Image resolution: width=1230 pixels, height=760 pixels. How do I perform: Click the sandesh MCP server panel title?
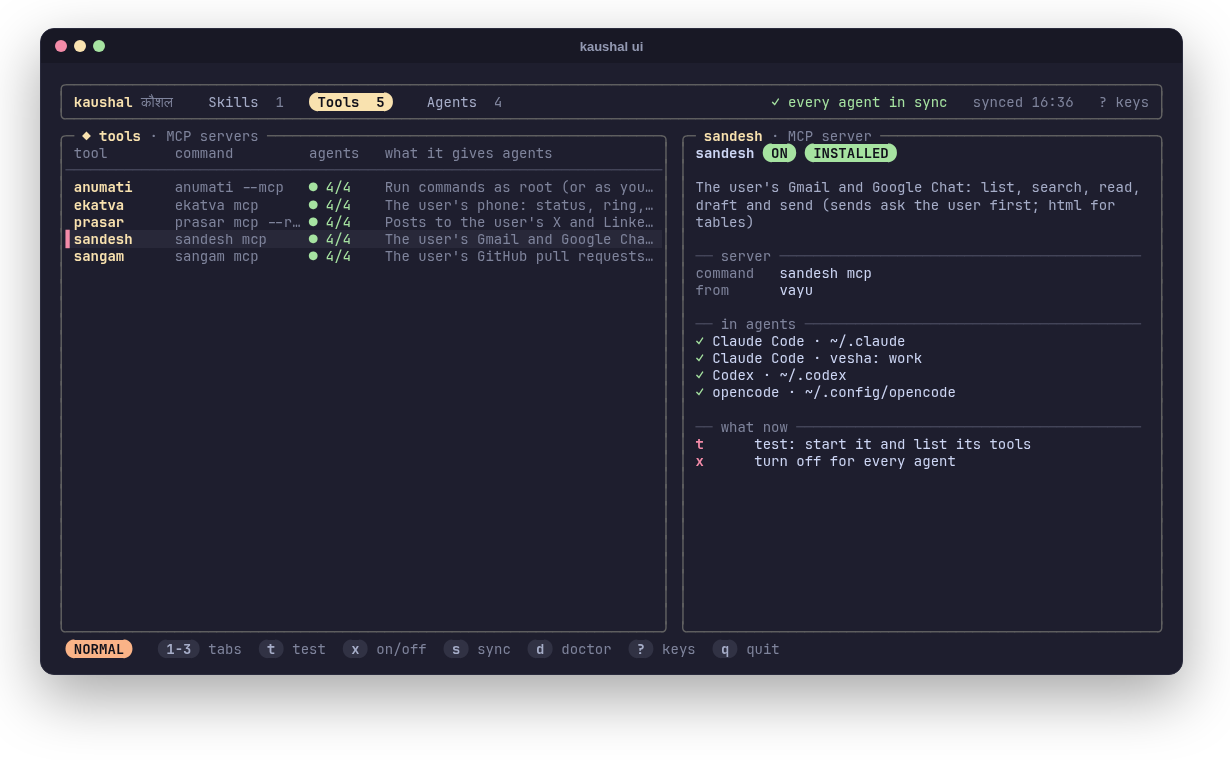pyautogui.click(x=787, y=136)
